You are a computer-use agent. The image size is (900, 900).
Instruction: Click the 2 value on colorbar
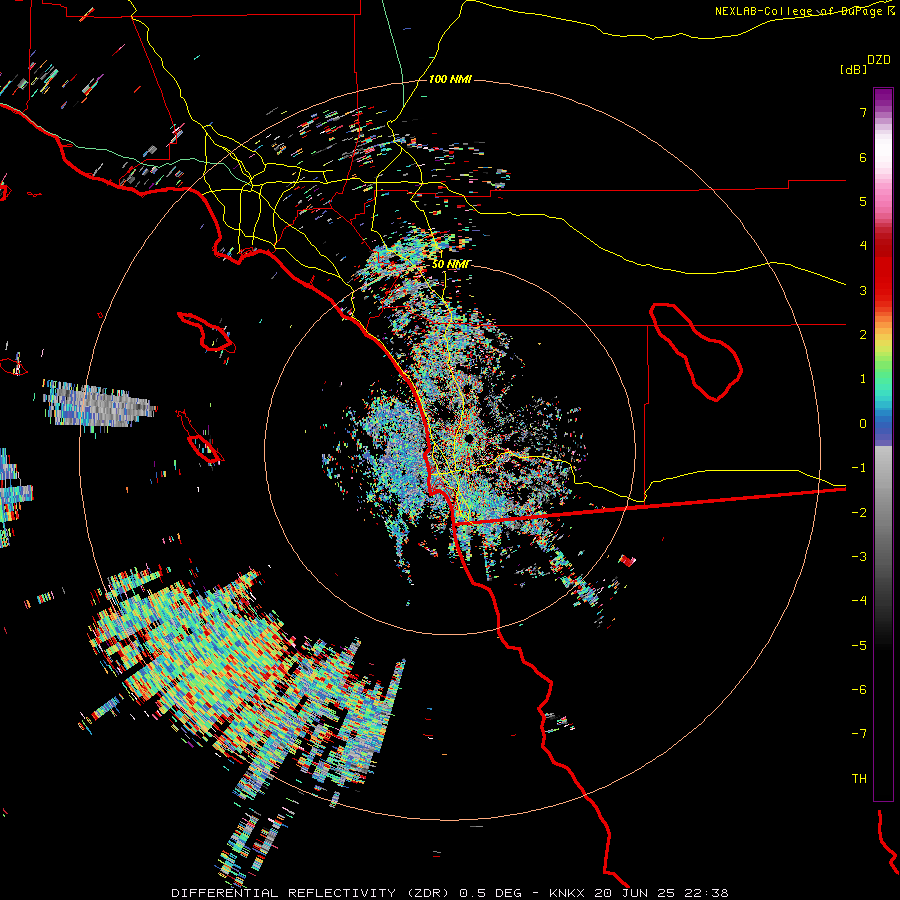[863, 335]
